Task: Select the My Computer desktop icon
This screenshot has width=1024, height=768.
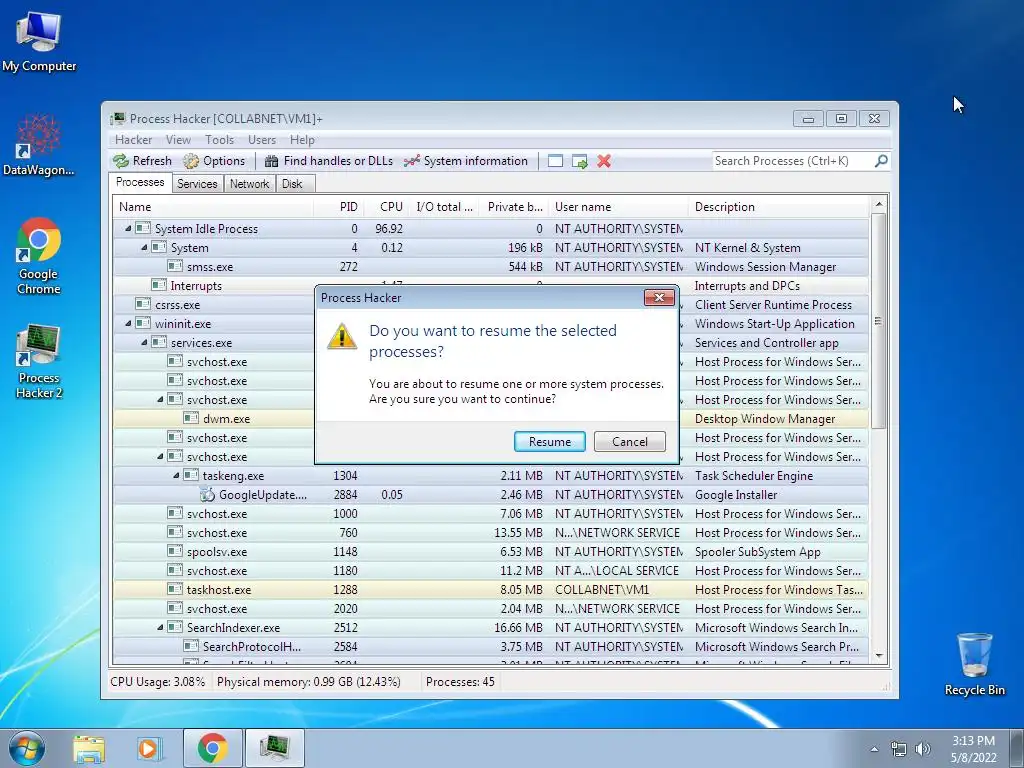Action: click(39, 42)
